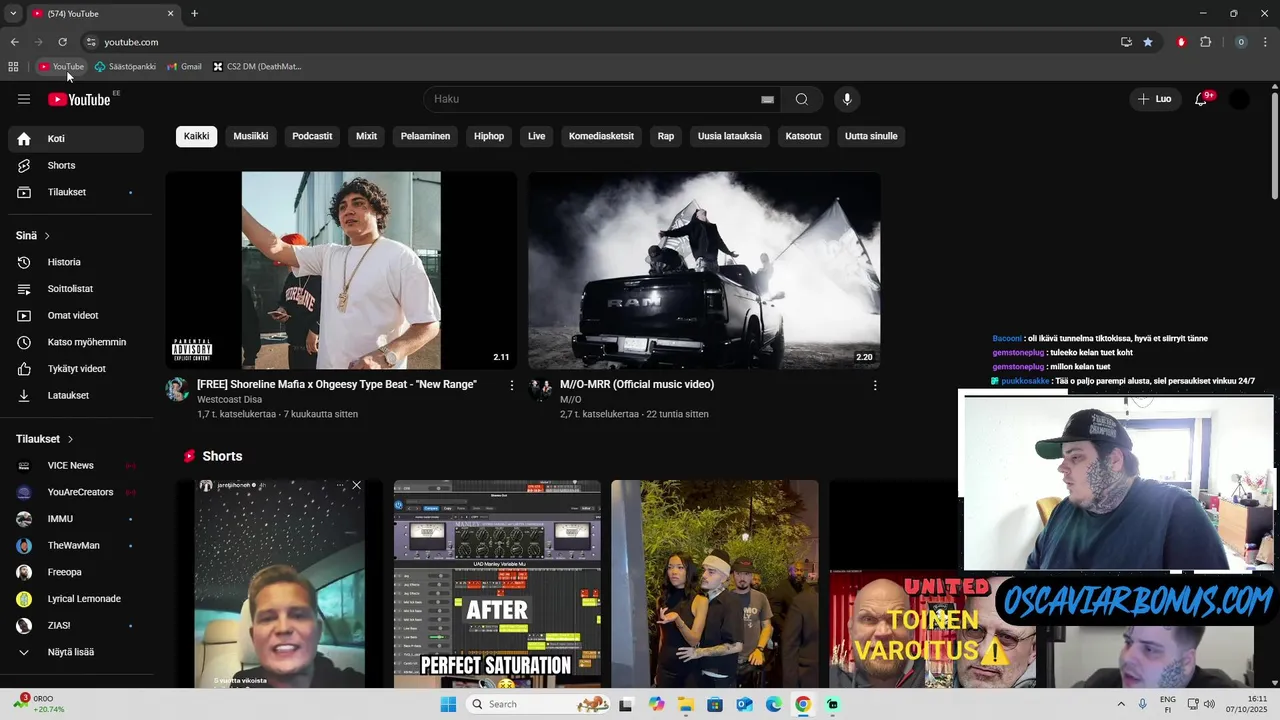Play the M//O-MRR music video thumbnail
1280x720 pixels.
point(704,270)
